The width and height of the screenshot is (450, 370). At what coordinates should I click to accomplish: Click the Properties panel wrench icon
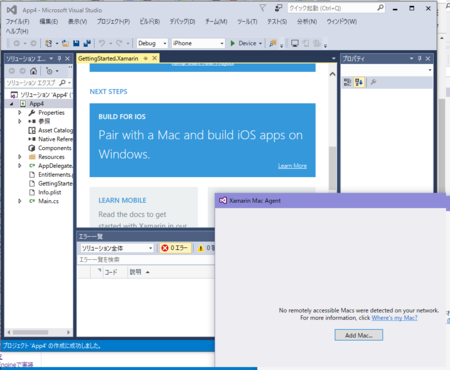(373, 82)
